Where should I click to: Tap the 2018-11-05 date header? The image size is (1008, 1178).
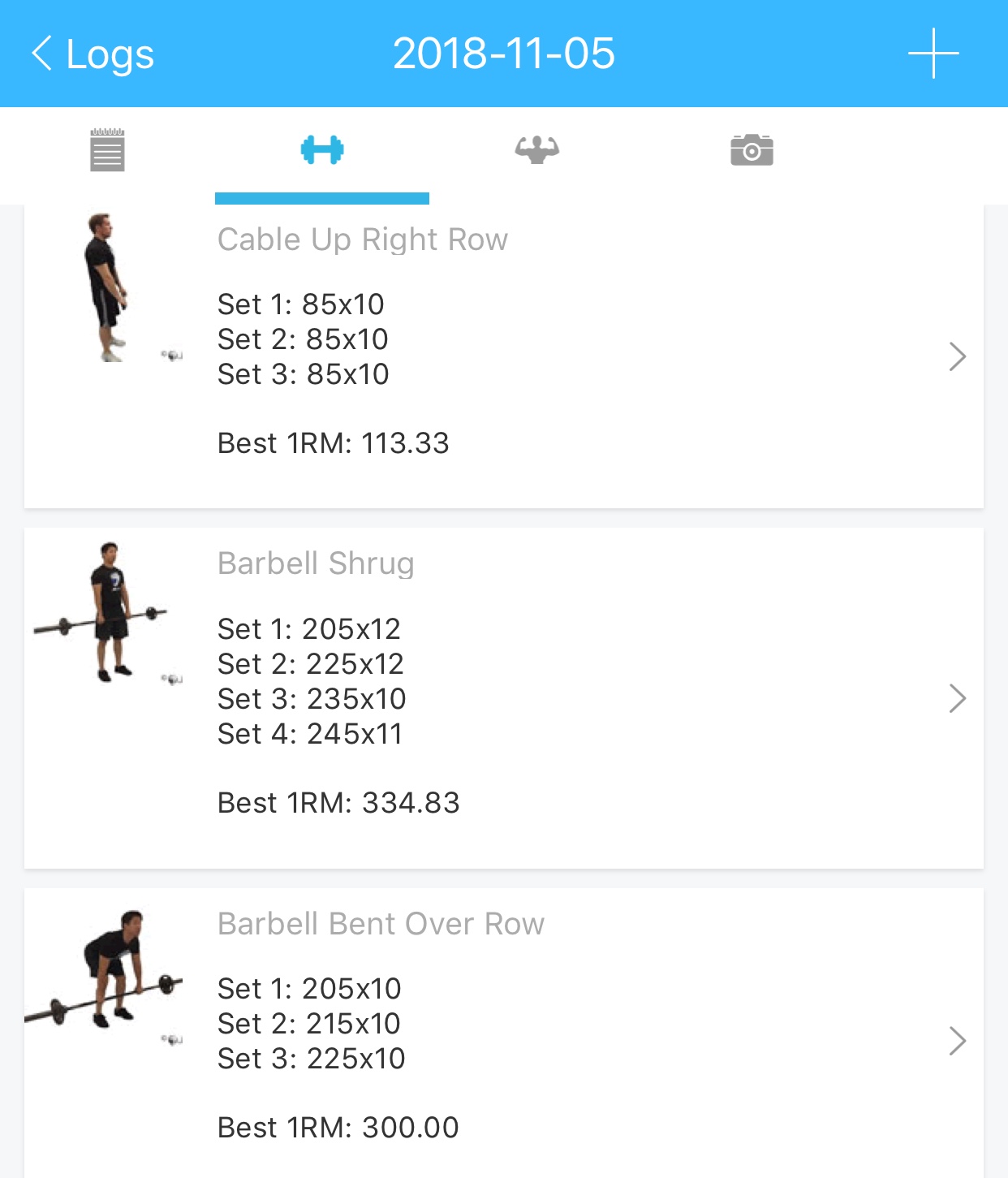coord(503,54)
